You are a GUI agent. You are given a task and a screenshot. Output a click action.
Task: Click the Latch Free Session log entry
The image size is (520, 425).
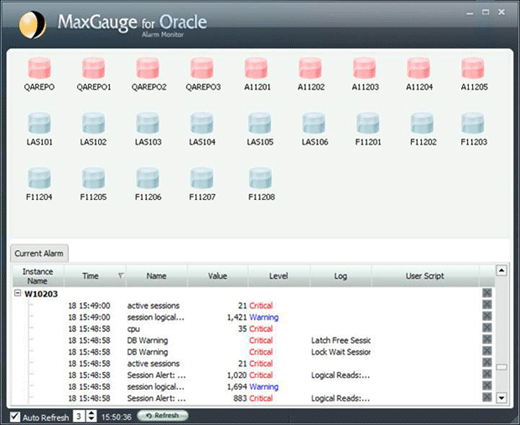341,340
